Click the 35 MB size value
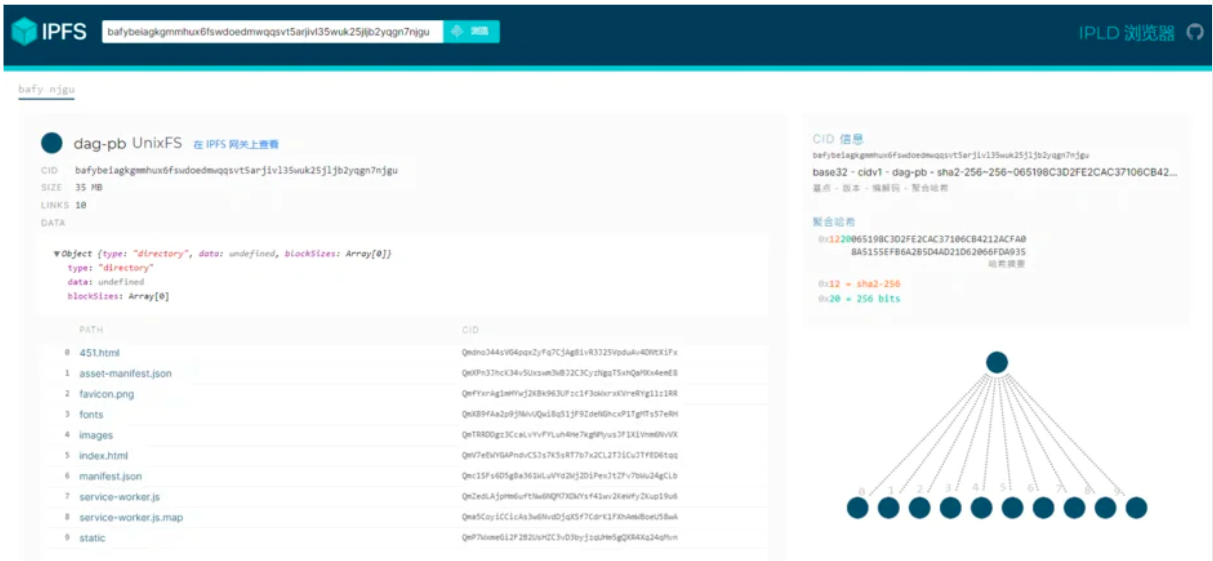The width and height of the screenshot is (1213, 561). click(89, 187)
